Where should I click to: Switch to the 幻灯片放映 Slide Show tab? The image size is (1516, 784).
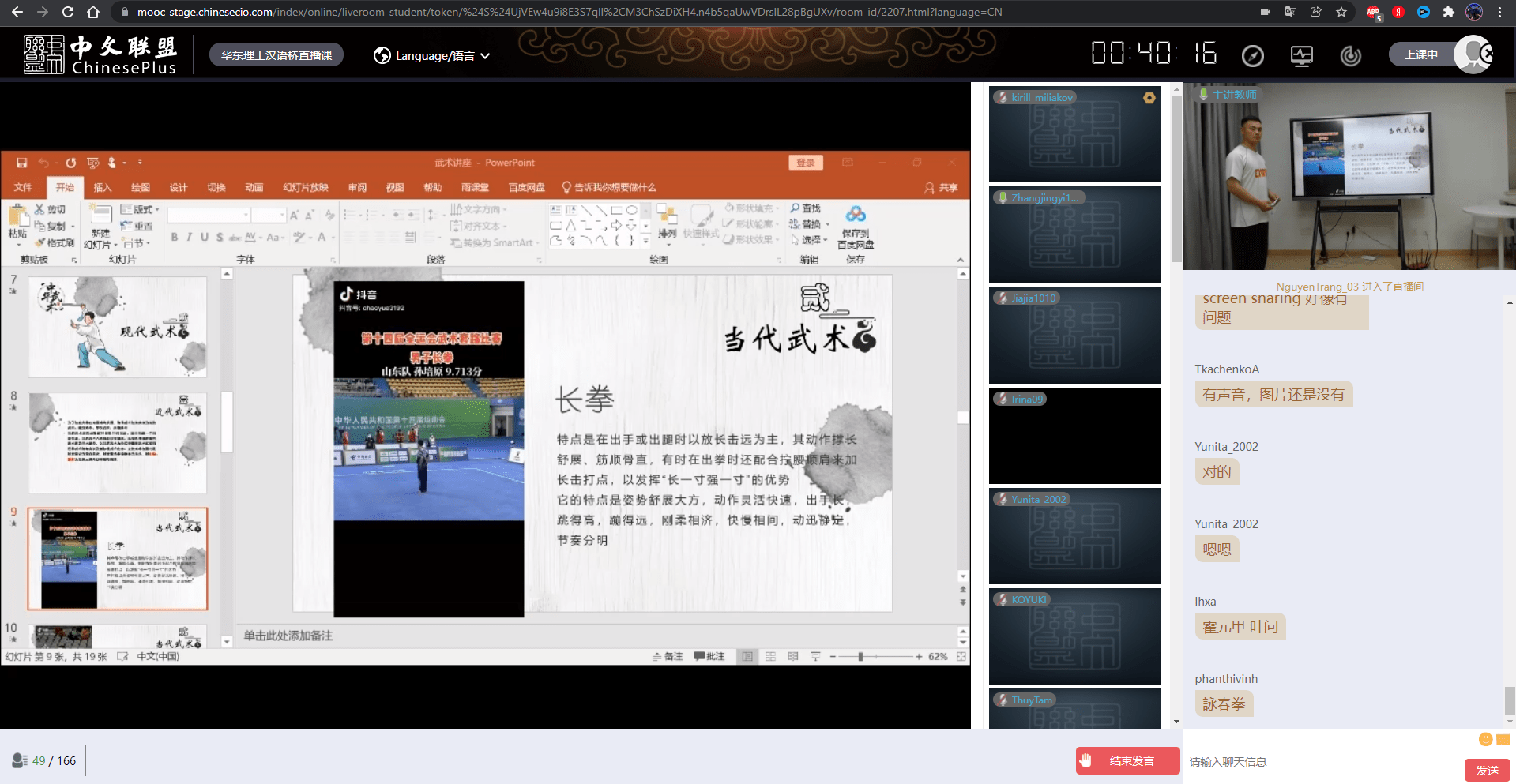(x=305, y=187)
